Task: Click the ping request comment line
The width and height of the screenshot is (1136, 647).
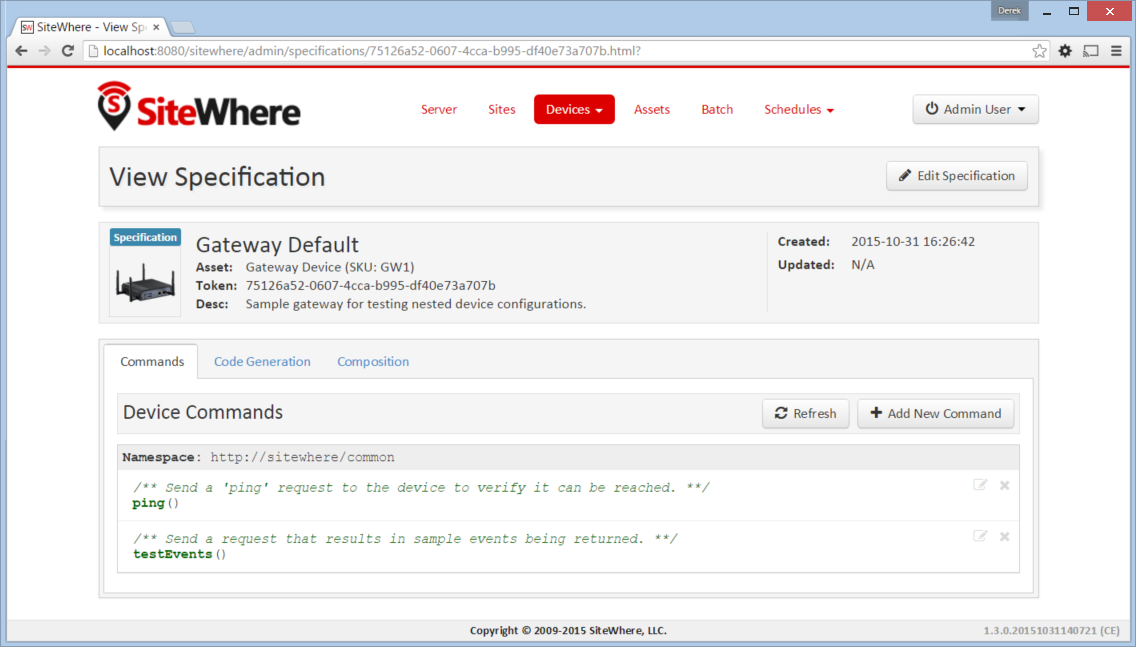Action: 421,488
